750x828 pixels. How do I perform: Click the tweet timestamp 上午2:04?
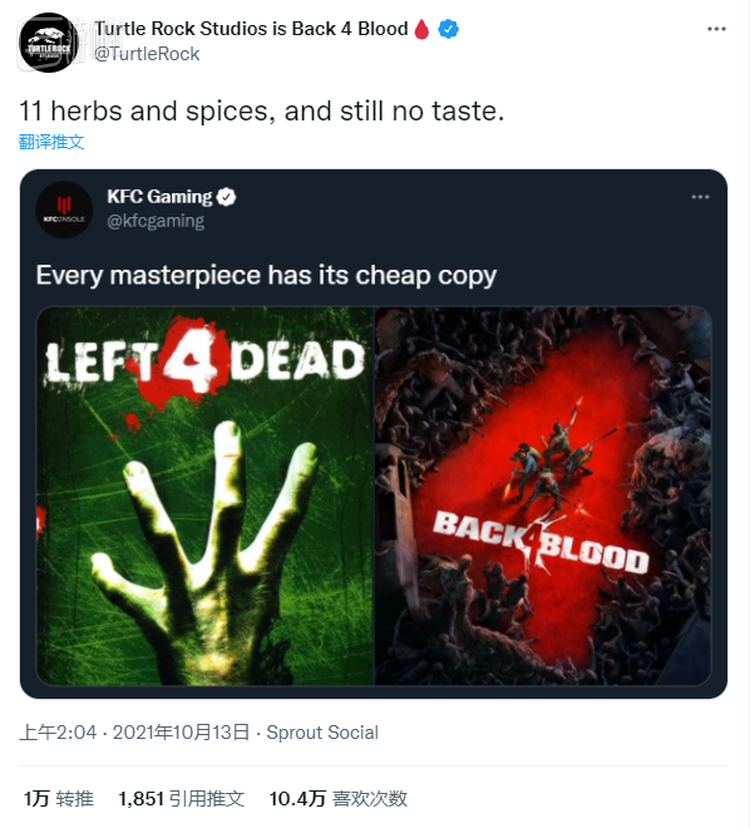(58, 732)
